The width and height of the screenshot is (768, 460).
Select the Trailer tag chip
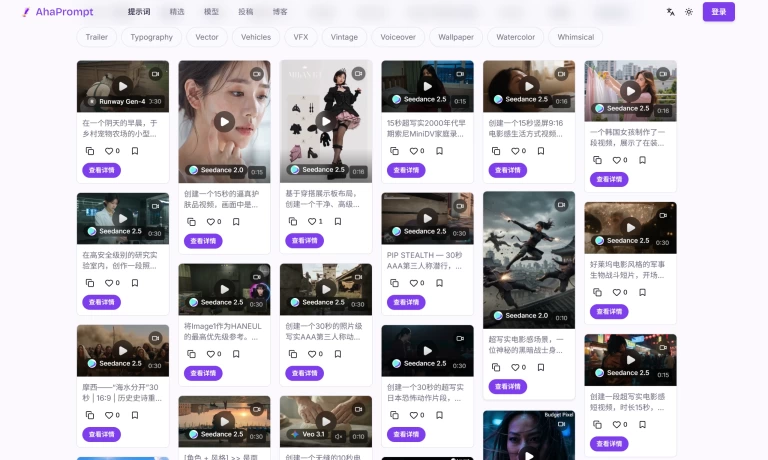pyautogui.click(x=96, y=37)
